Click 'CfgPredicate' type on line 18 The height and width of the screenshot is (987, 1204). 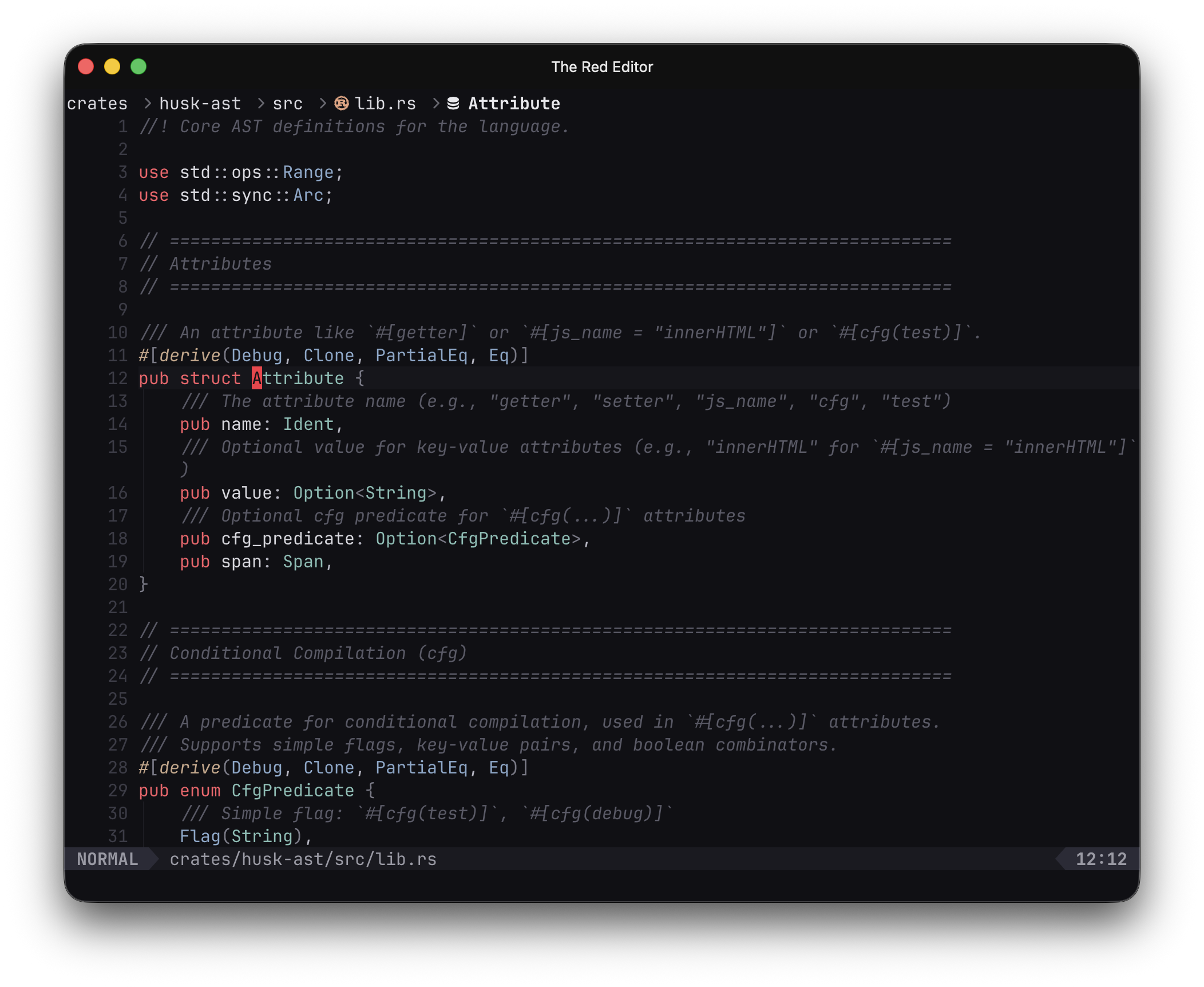[x=509, y=539]
